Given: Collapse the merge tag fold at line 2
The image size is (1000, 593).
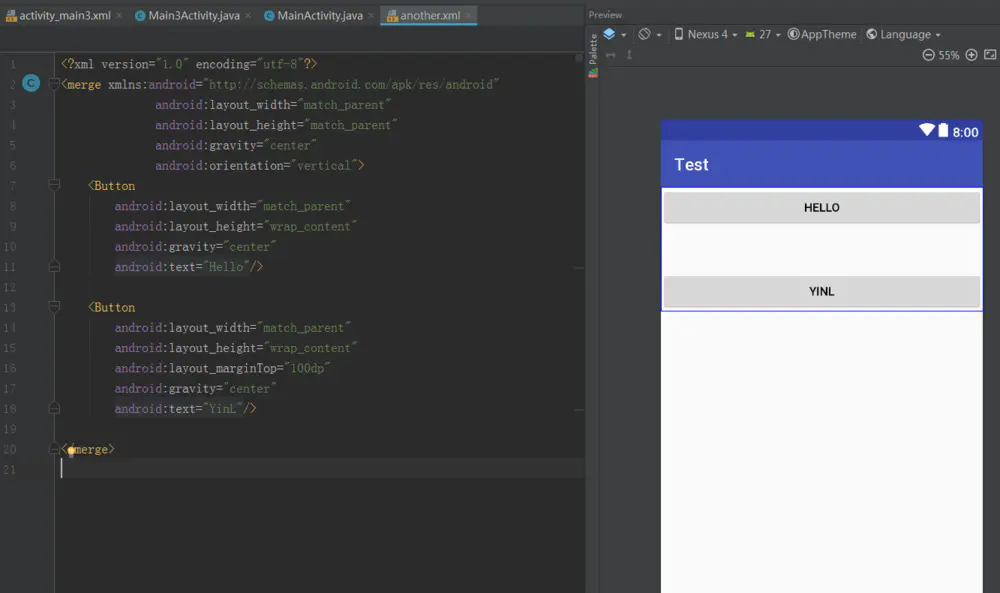Looking at the screenshot, I should click(x=54, y=84).
